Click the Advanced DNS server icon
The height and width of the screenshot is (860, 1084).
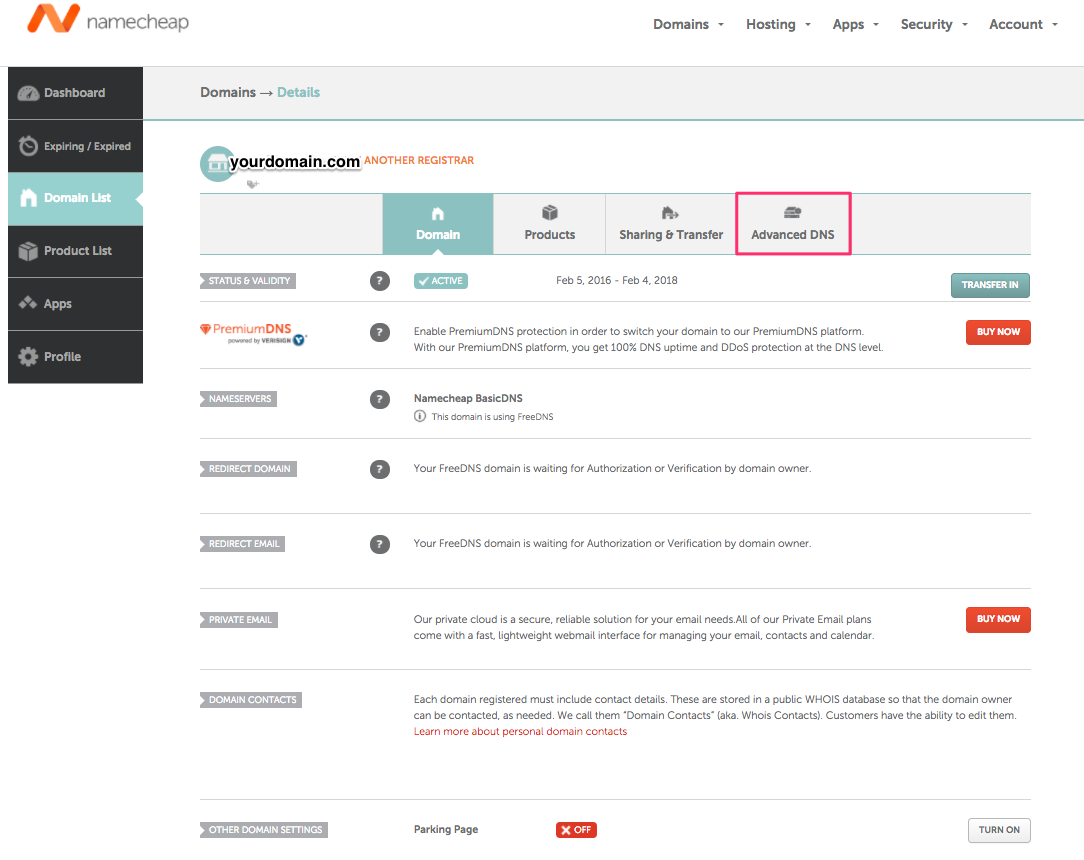tap(792, 212)
